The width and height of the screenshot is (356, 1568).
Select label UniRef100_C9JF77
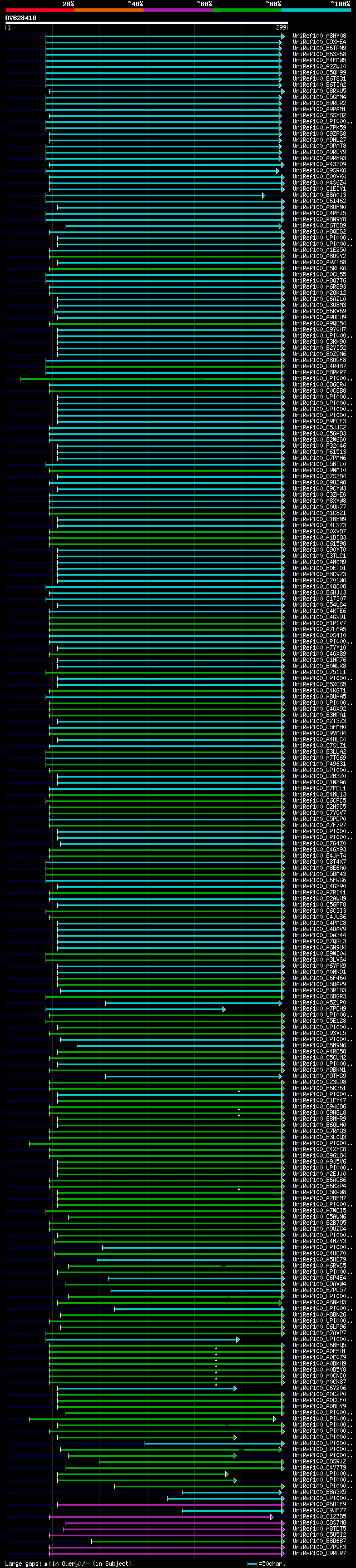point(319,1511)
